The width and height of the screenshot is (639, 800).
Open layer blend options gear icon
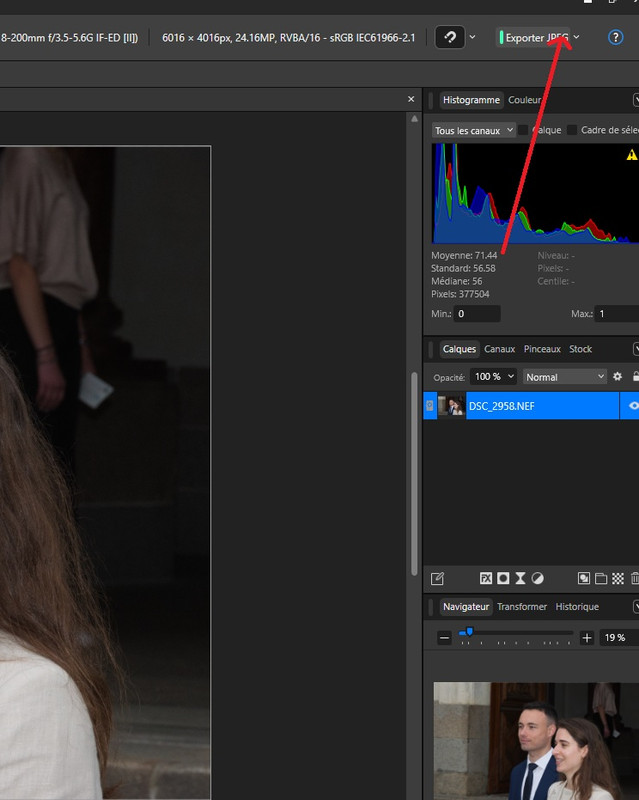617,377
